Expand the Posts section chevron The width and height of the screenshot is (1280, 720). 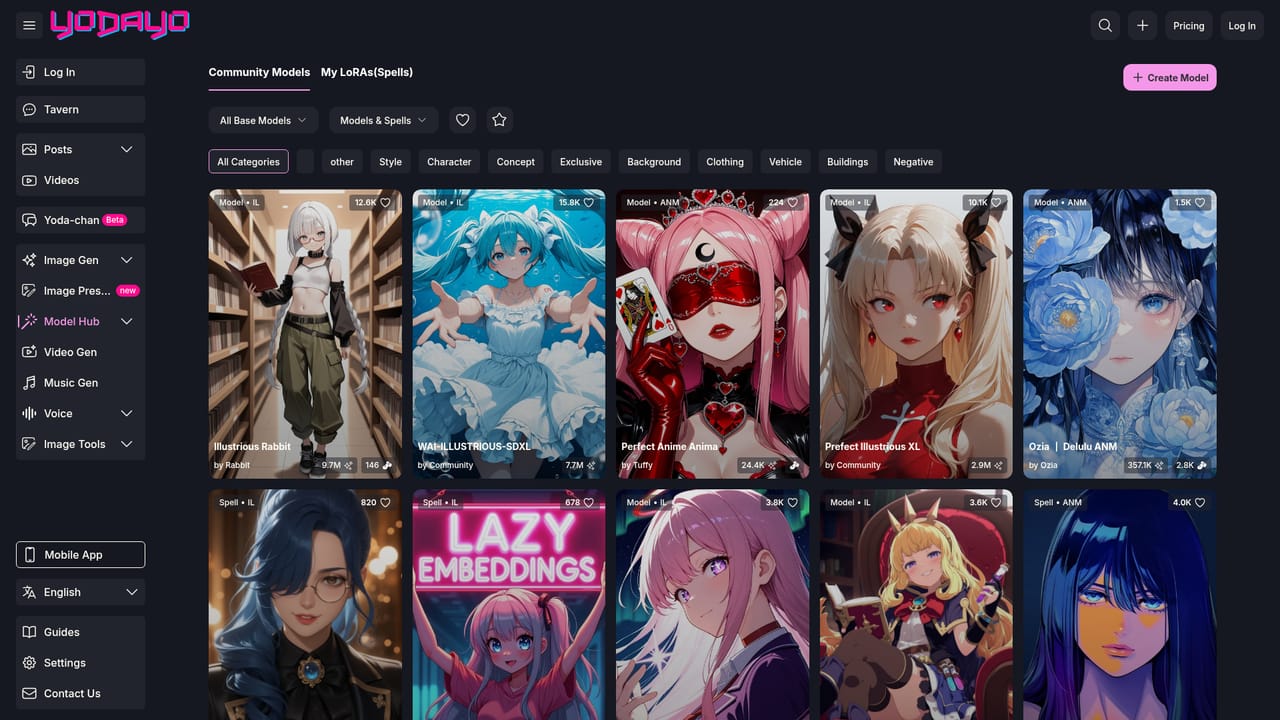pos(126,149)
